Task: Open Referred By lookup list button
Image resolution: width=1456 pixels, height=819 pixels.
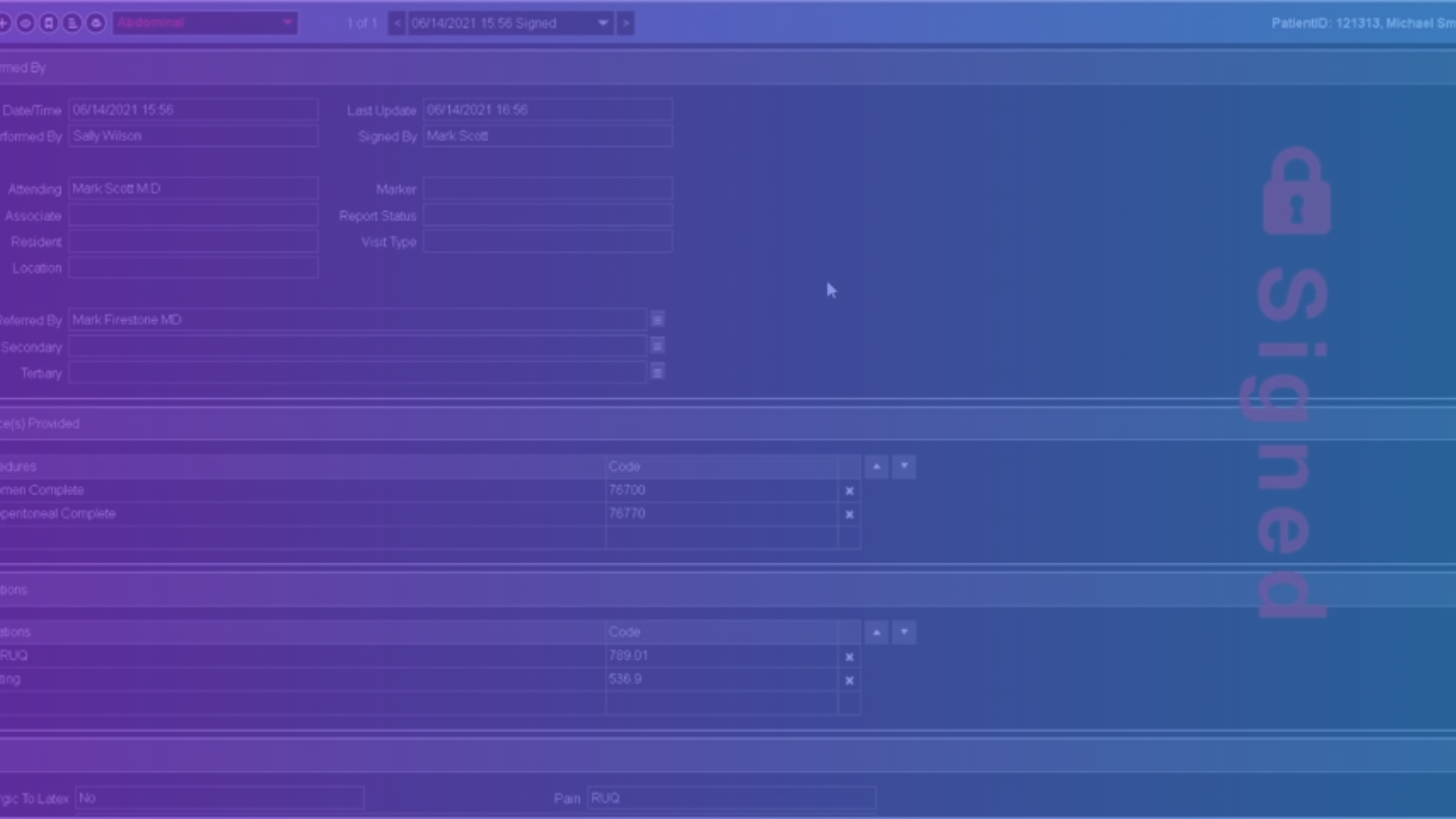Action: tap(657, 320)
